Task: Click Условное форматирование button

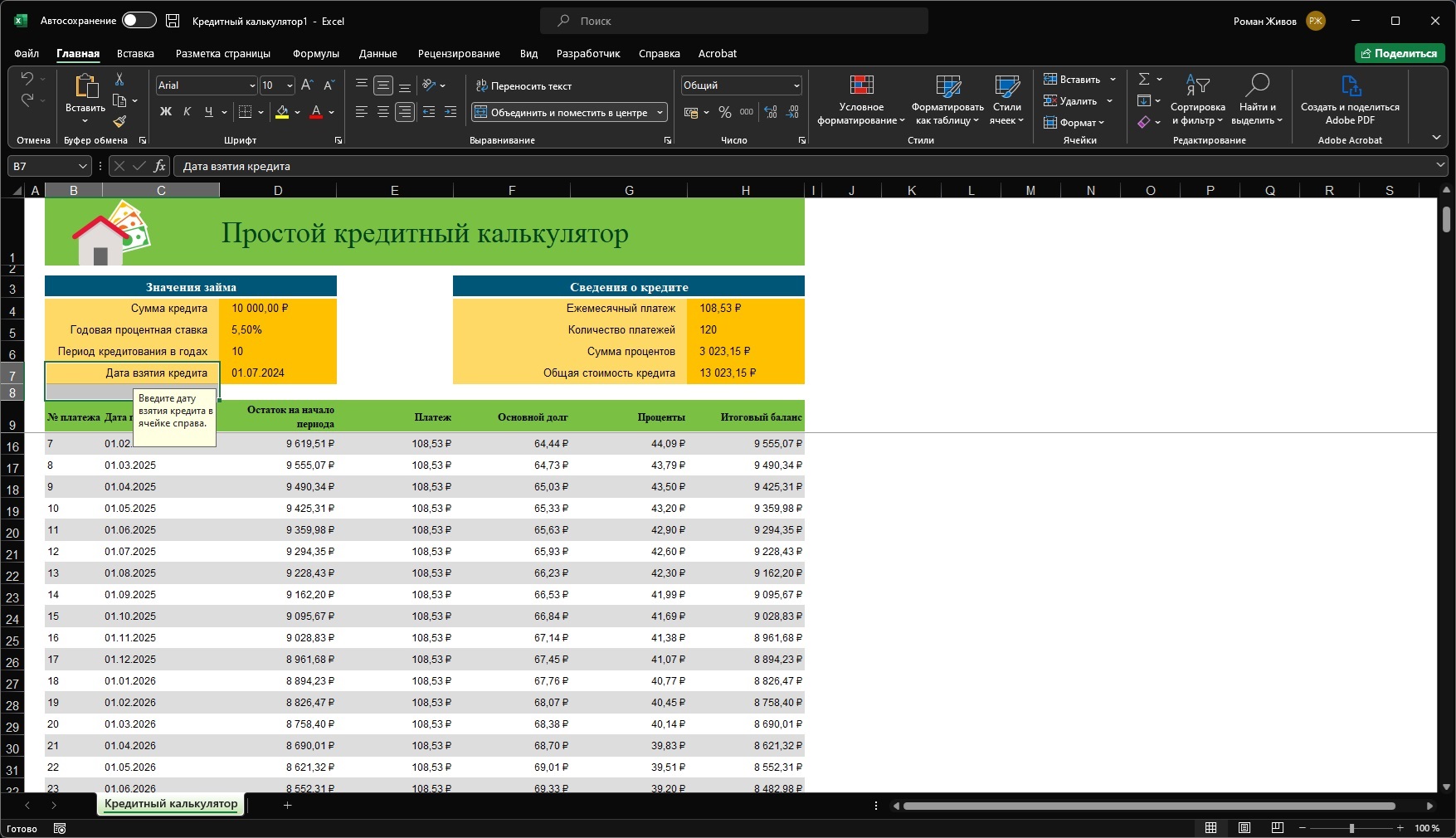Action: pyautogui.click(x=861, y=100)
